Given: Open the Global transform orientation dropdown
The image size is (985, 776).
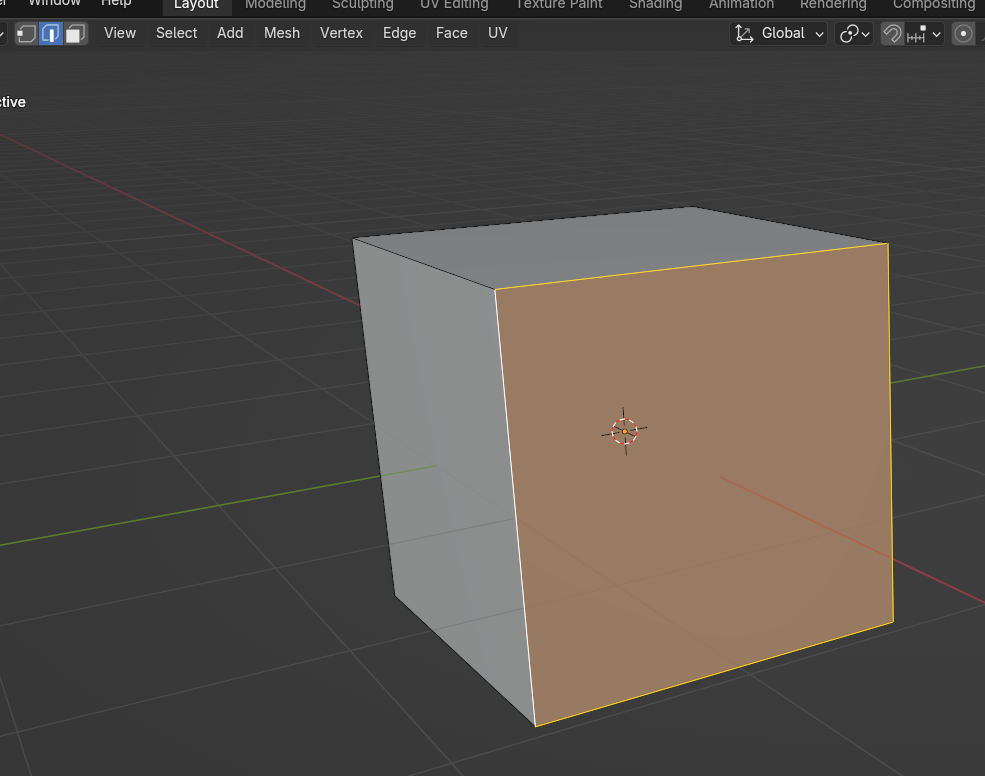Looking at the screenshot, I should pos(780,33).
